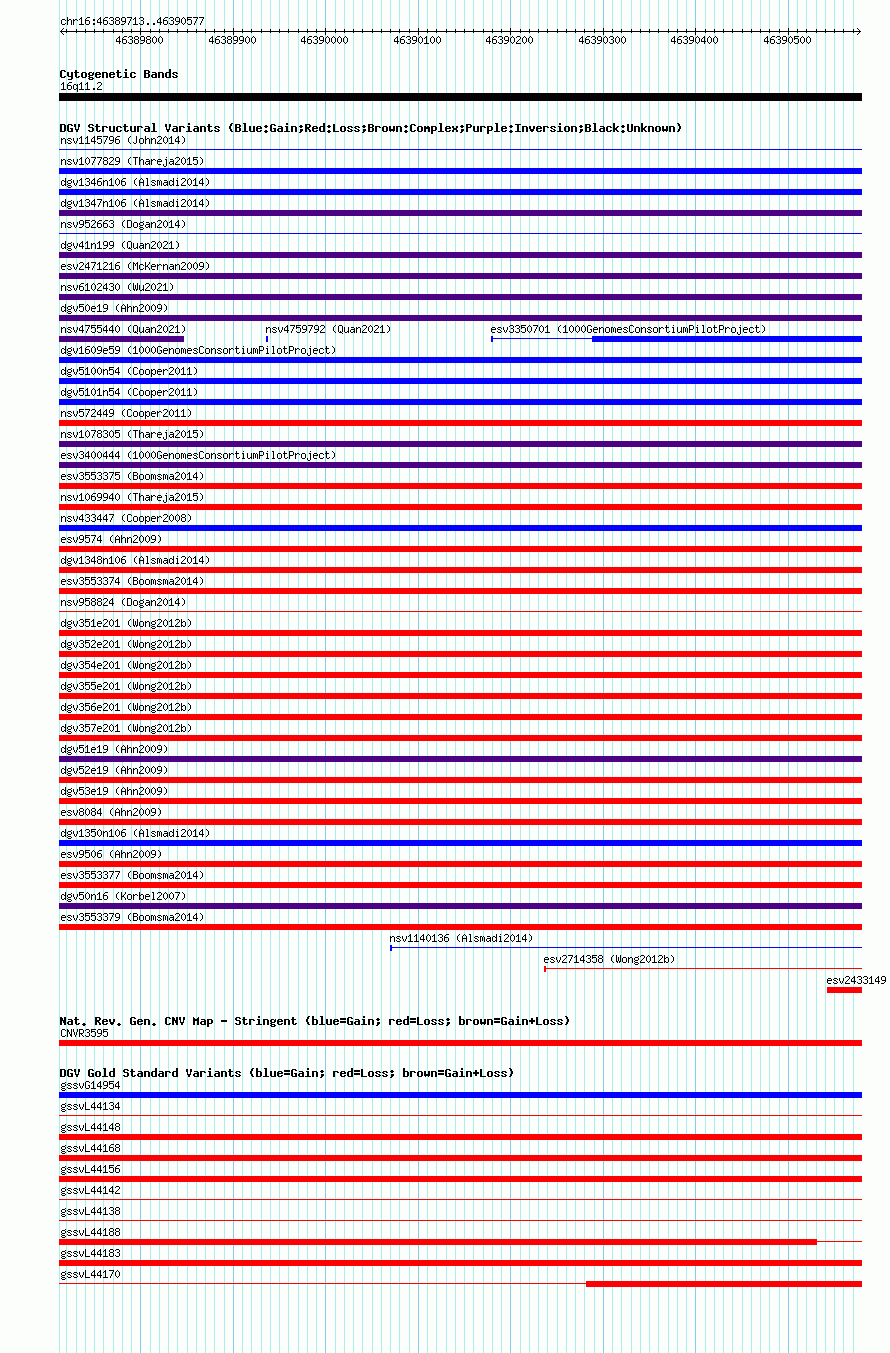The width and height of the screenshot is (890, 1353).
Task: Click the nsv1069940 (Thareja2015) label
Action: coord(132,497)
